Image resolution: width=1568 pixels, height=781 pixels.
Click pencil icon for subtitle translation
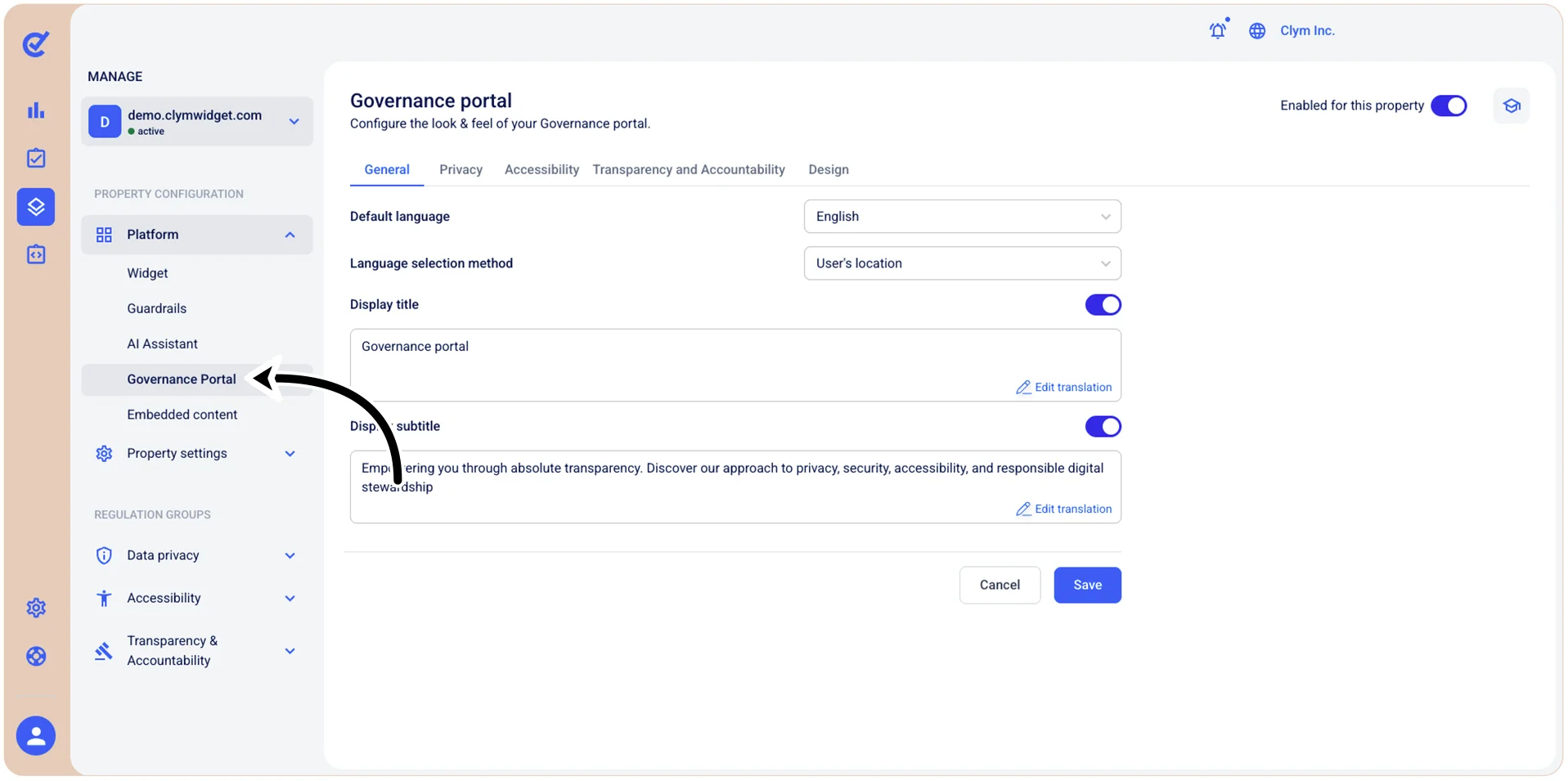point(1023,509)
